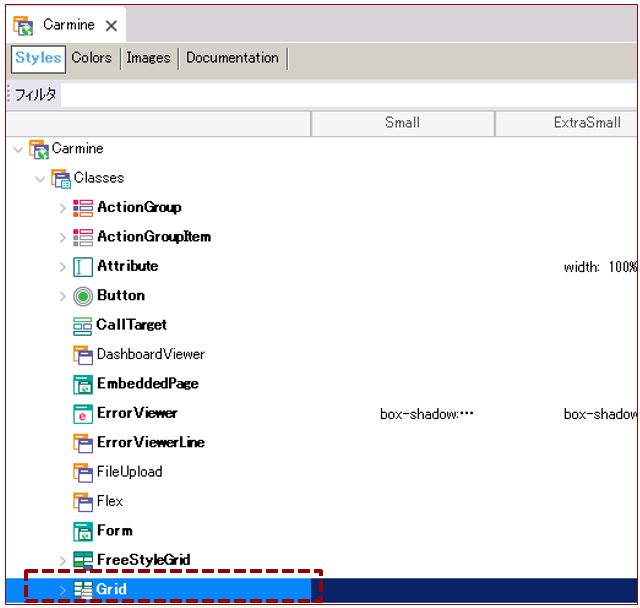Select the EmbeddedPage tree item
This screenshot has height=608, width=640.
click(x=148, y=384)
